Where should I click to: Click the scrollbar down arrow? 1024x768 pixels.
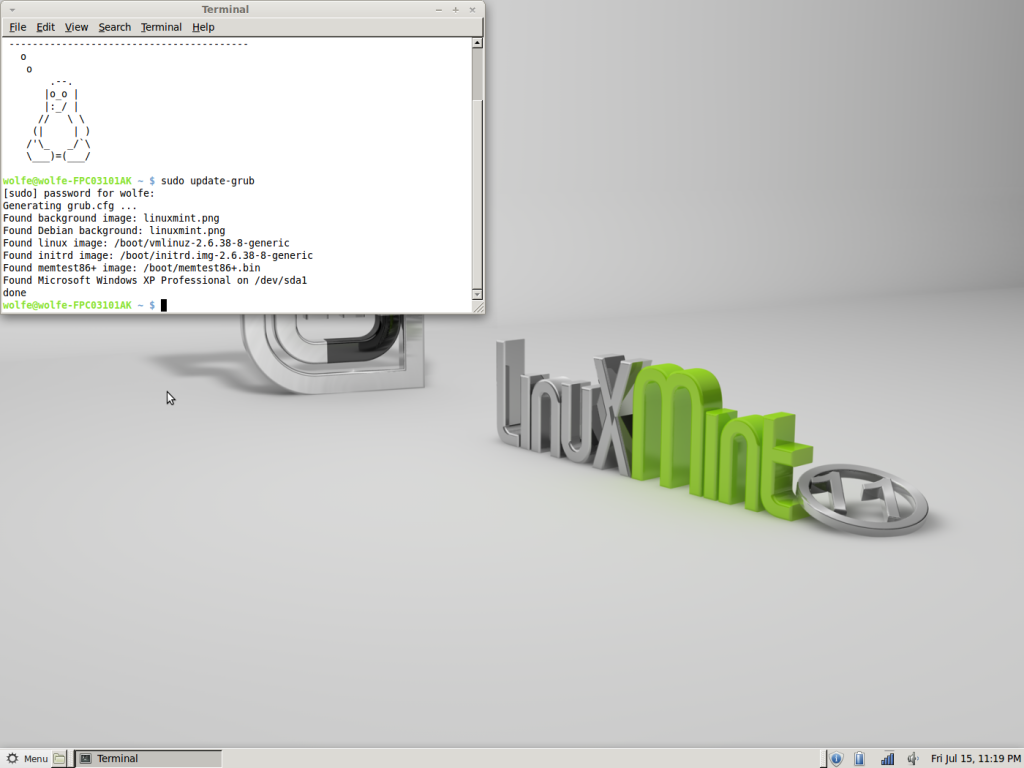(x=476, y=296)
